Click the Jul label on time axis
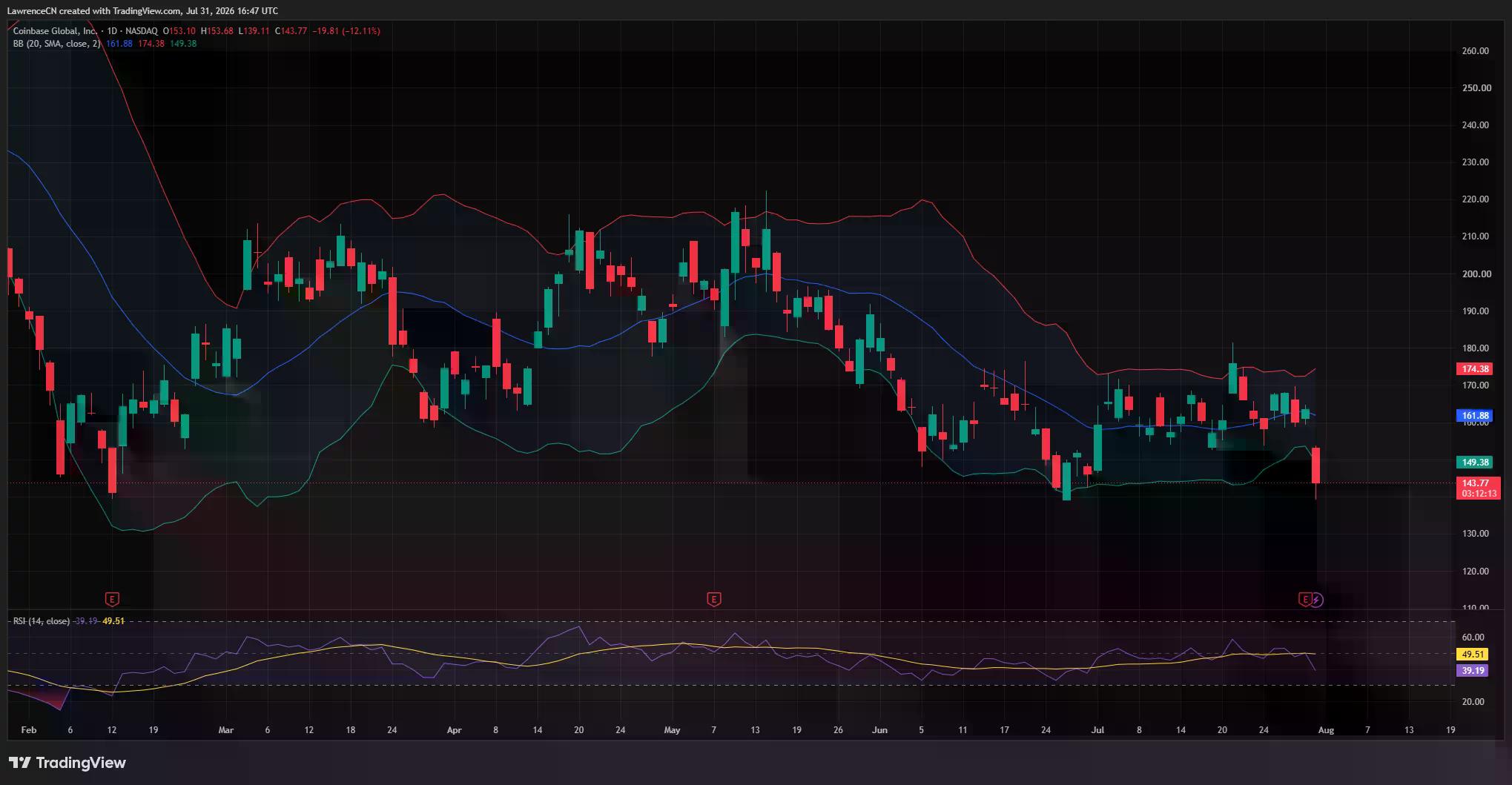Image resolution: width=1512 pixels, height=785 pixels. pyautogui.click(x=1097, y=730)
